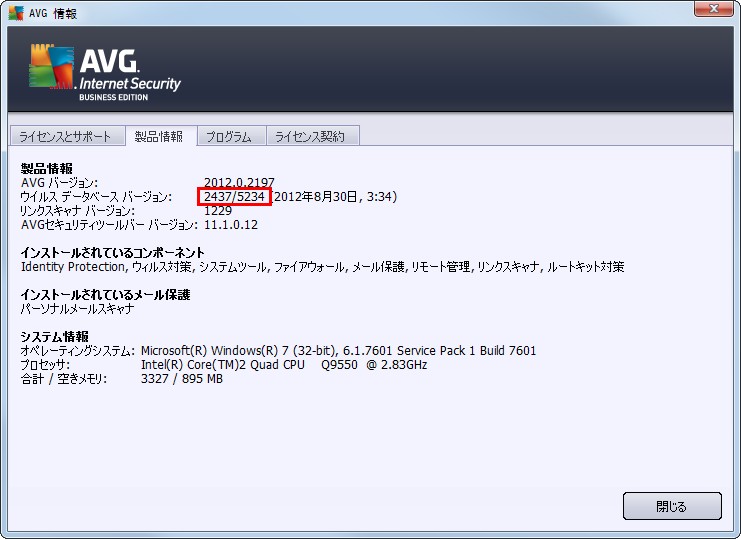Select toolbar version 11.1.0.12
Image resolution: width=741 pixels, height=539 pixels.
pyautogui.click(x=231, y=224)
